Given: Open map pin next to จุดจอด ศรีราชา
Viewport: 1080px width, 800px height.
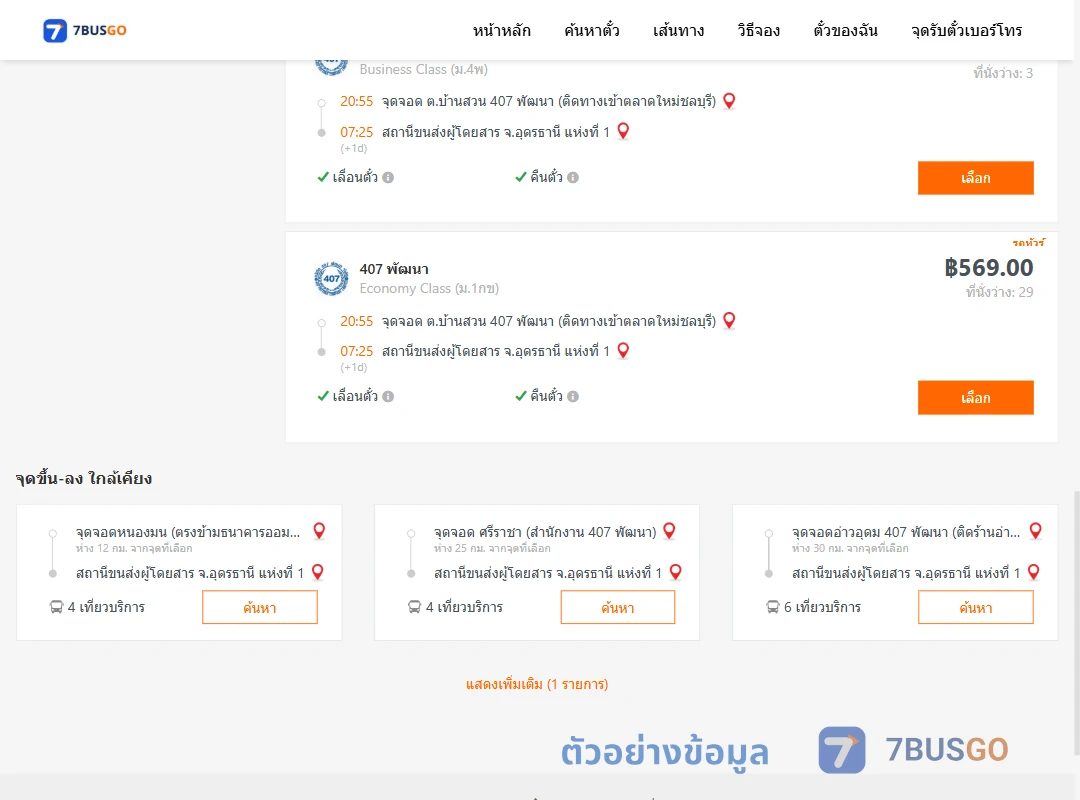Looking at the screenshot, I should coord(669,531).
